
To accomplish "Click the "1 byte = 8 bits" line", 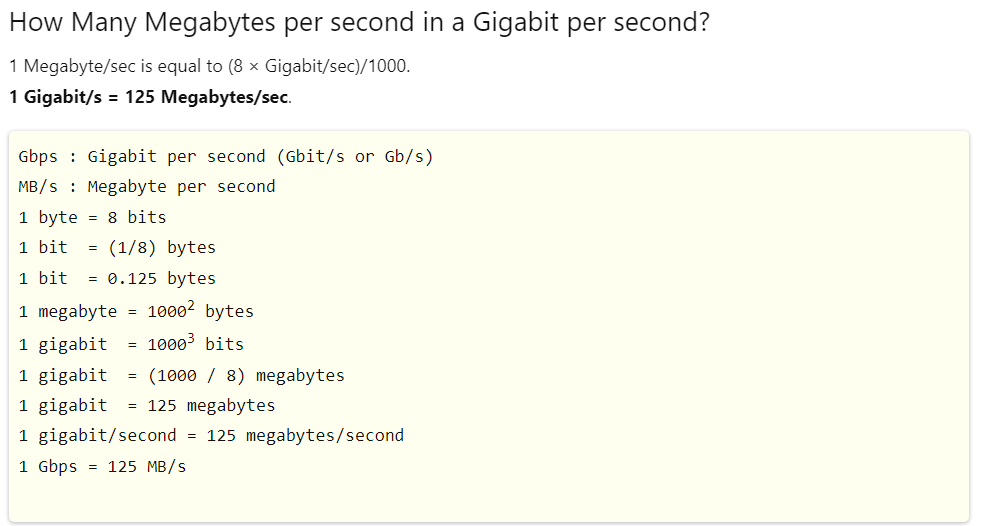I will pos(92,217).
